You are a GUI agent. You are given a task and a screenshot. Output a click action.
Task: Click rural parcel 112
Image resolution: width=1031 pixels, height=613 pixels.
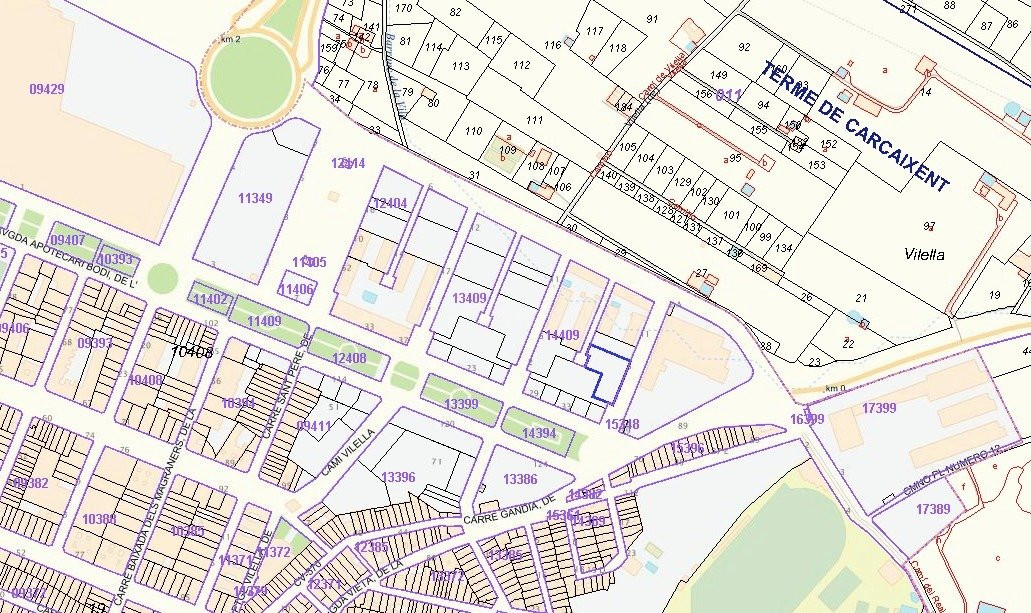pyautogui.click(x=521, y=64)
